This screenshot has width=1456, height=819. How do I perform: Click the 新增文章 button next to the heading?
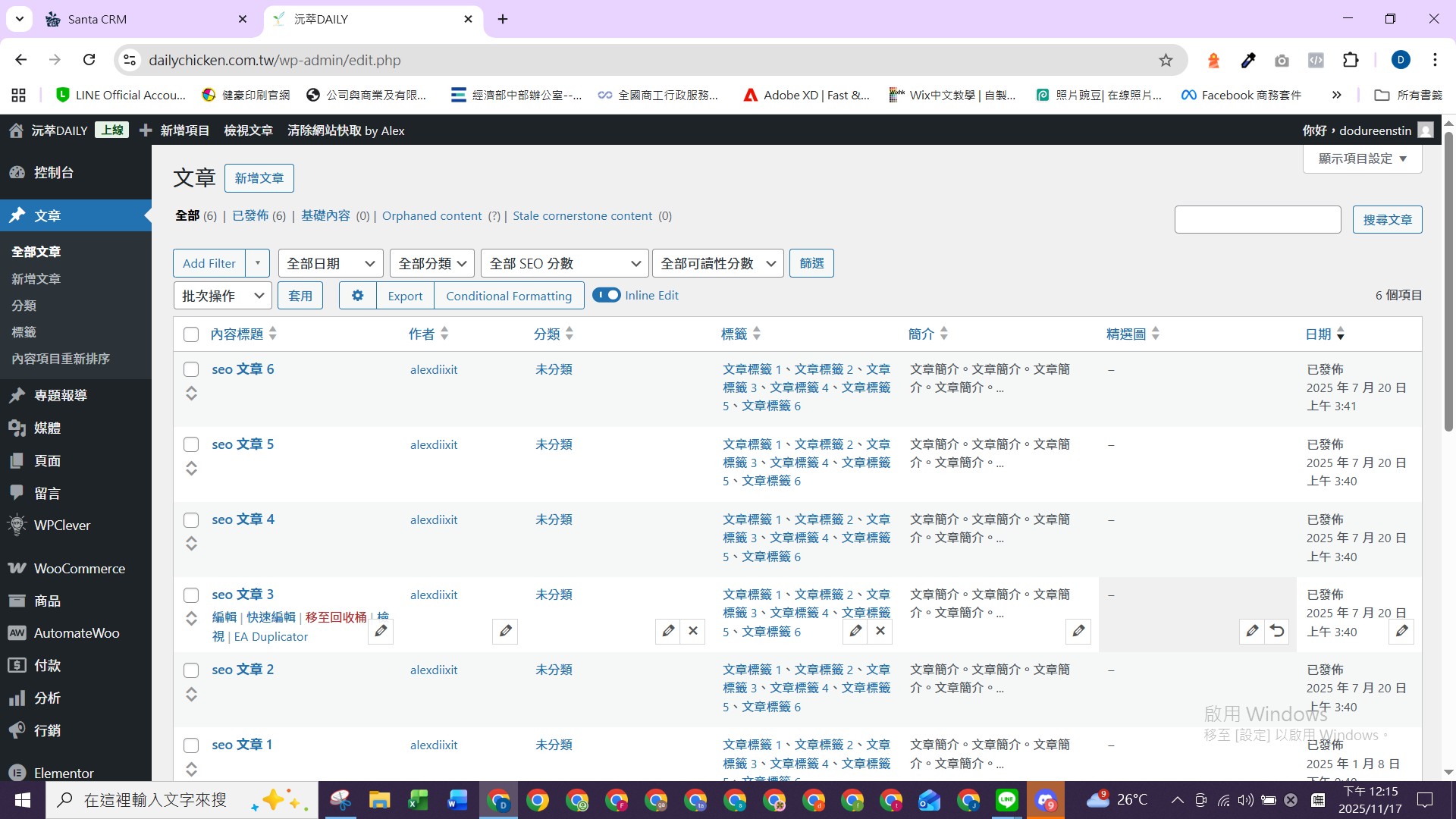pos(259,178)
